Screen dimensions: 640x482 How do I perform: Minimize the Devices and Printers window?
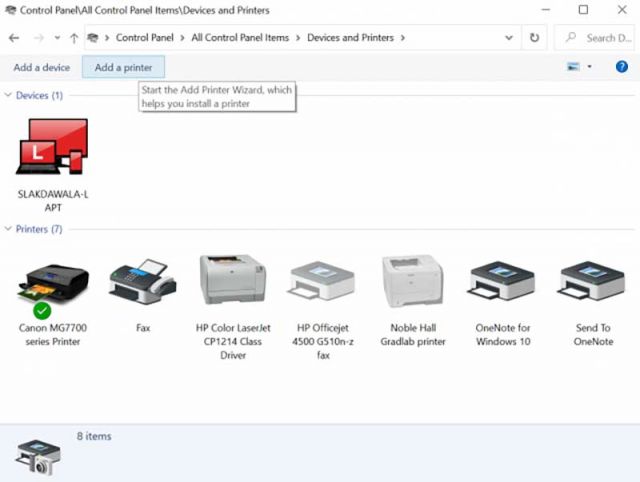pos(546,9)
